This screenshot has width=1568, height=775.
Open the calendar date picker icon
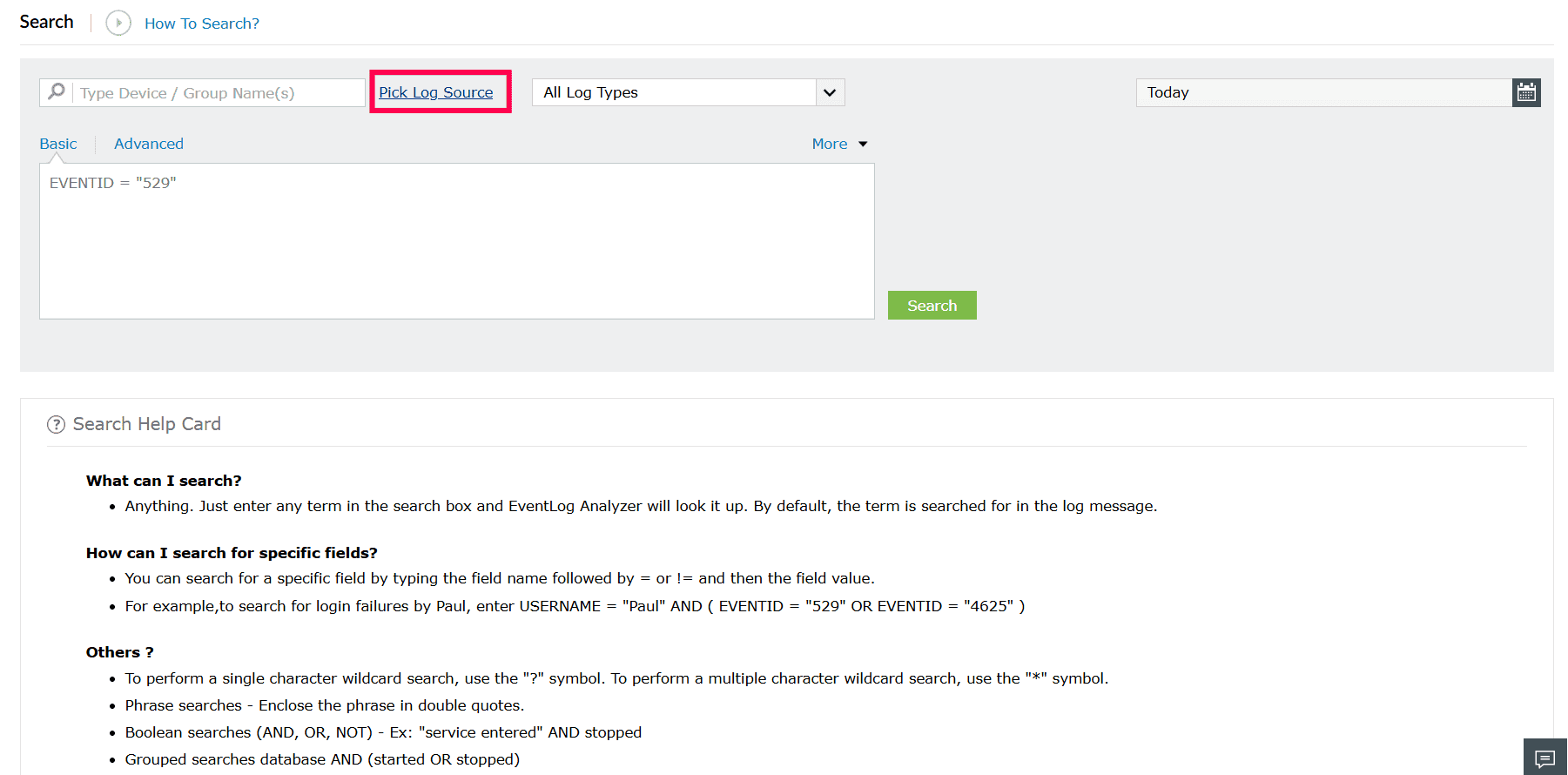pyautogui.click(x=1526, y=92)
